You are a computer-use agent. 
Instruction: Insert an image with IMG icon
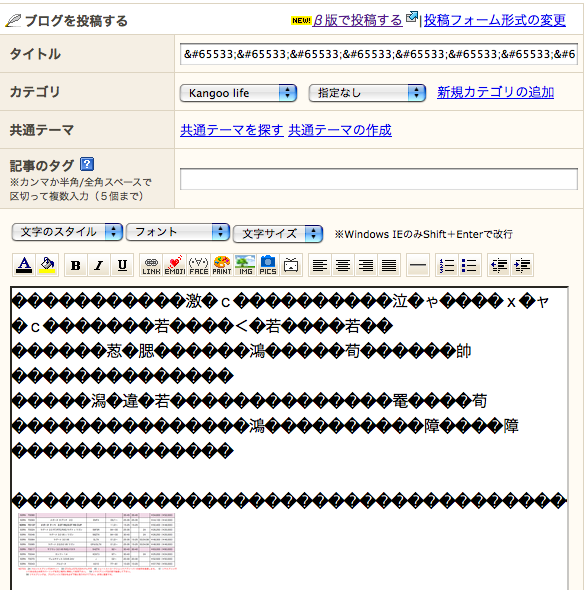(245, 265)
